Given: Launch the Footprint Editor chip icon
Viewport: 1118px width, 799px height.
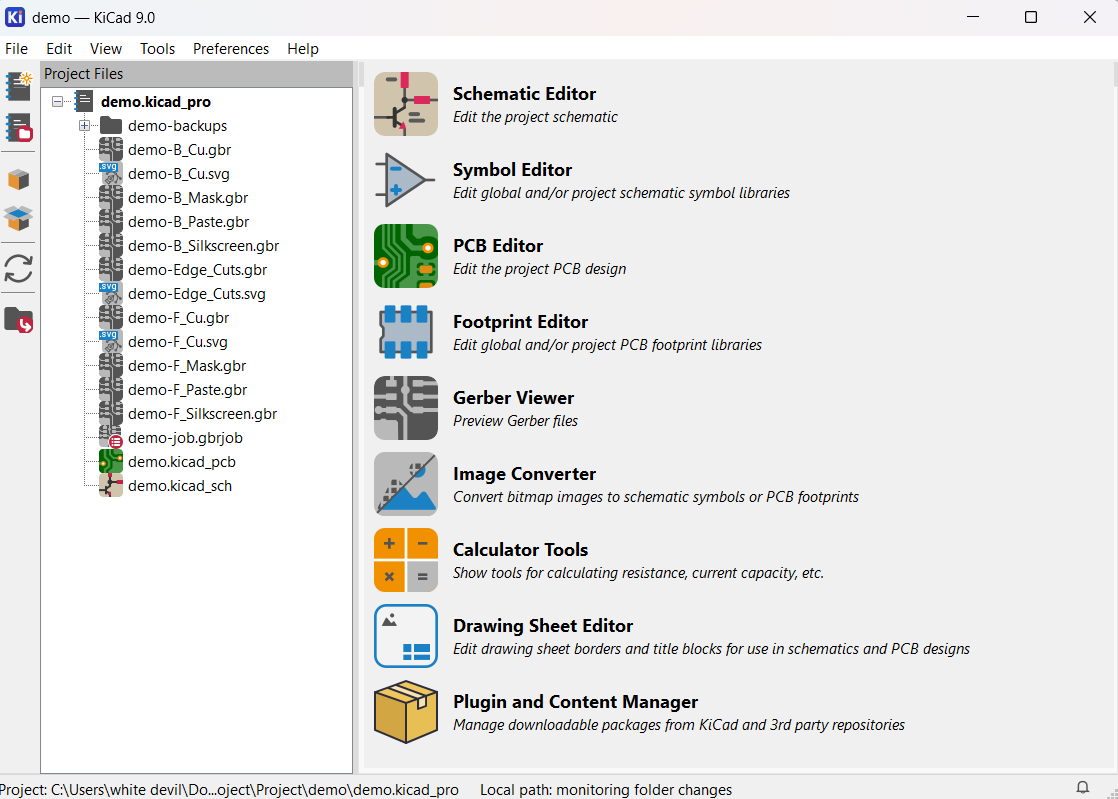Looking at the screenshot, I should [x=406, y=332].
